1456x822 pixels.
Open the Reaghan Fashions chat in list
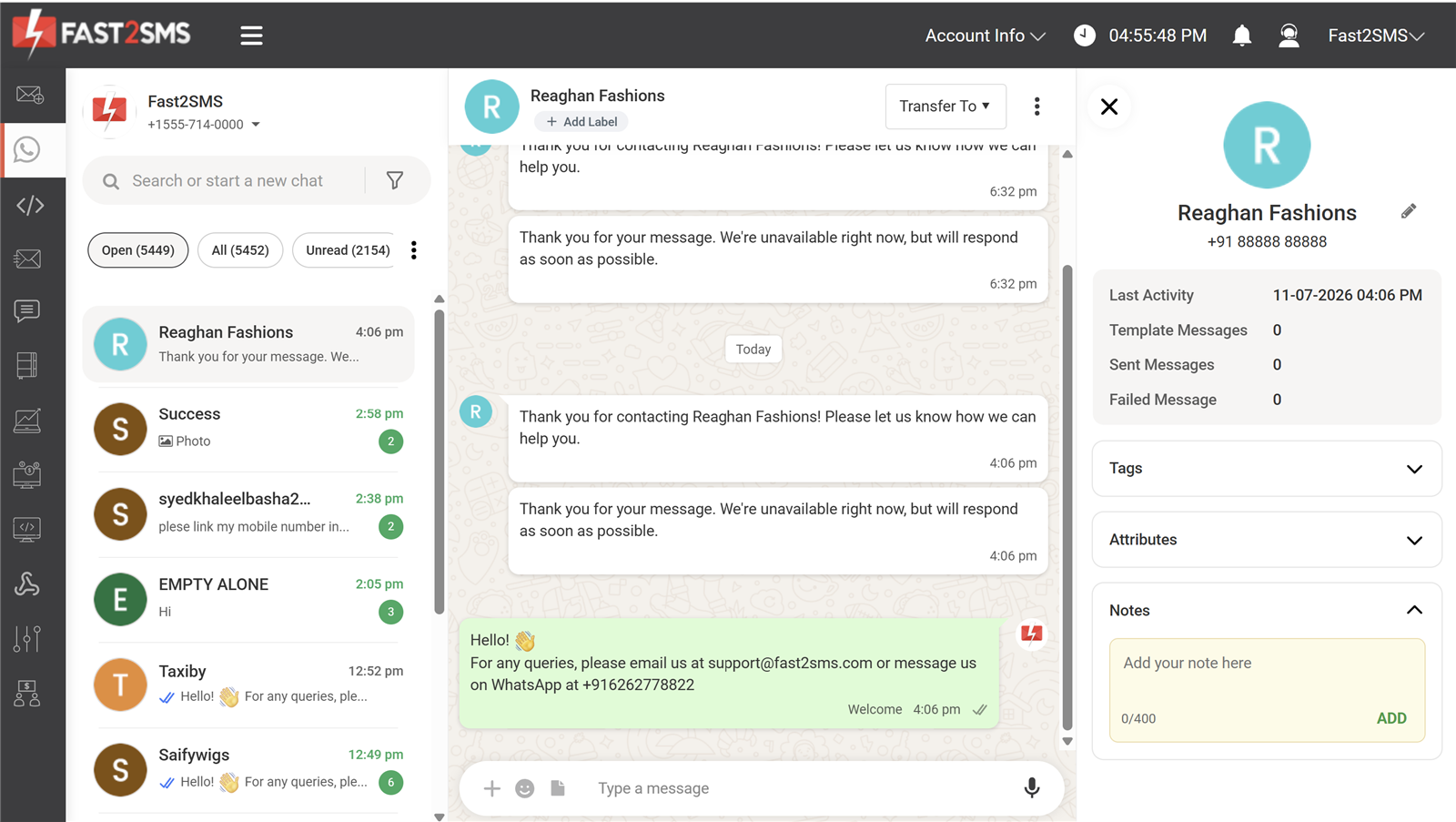pos(248,344)
